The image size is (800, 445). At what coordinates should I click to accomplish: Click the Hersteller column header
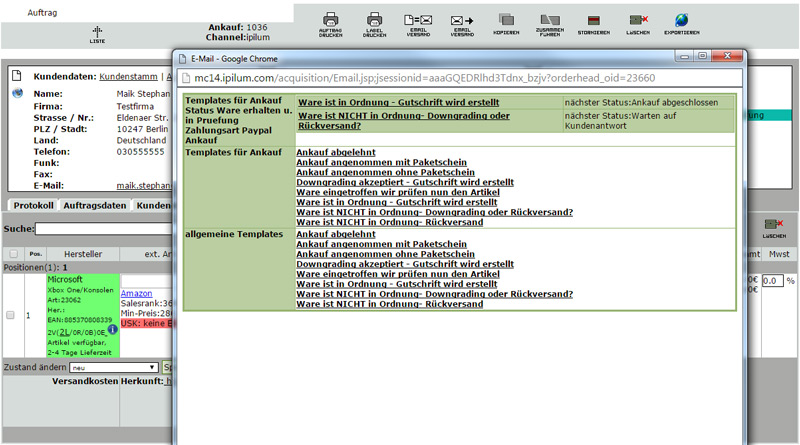[83, 254]
